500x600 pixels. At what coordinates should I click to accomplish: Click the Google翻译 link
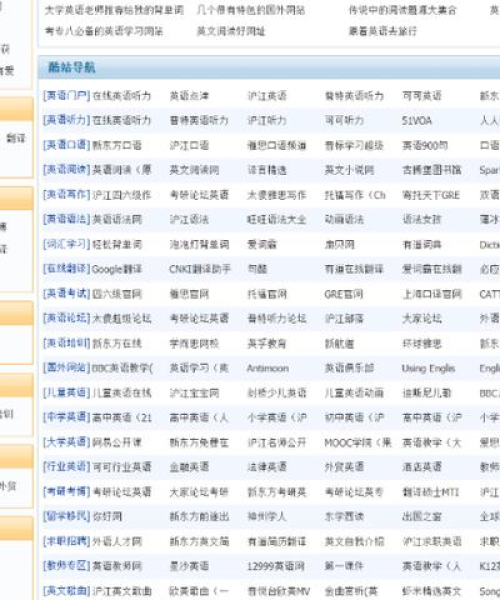tap(116, 269)
